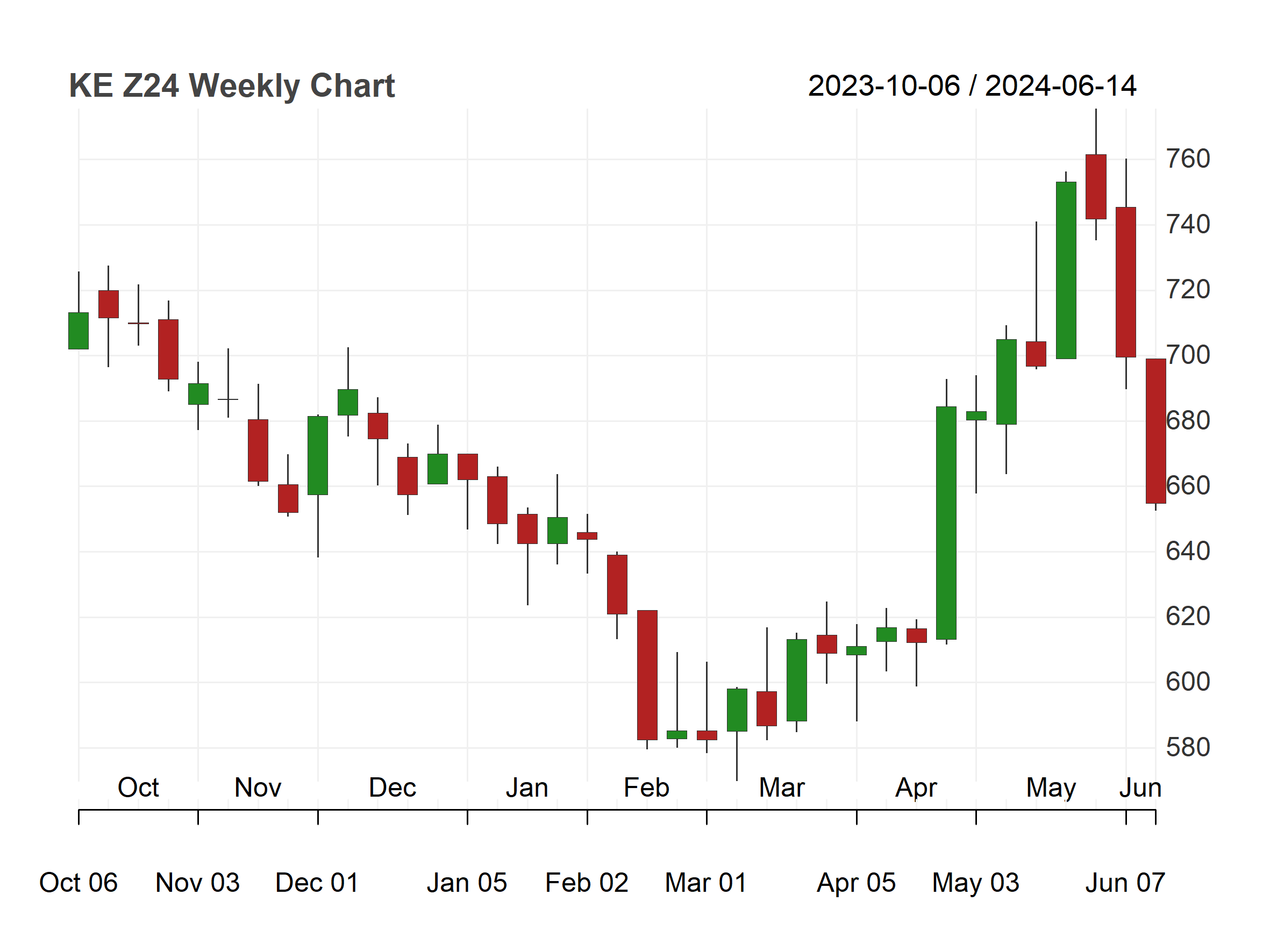
Task: Click the 760 price axis label
Action: 1188,159
